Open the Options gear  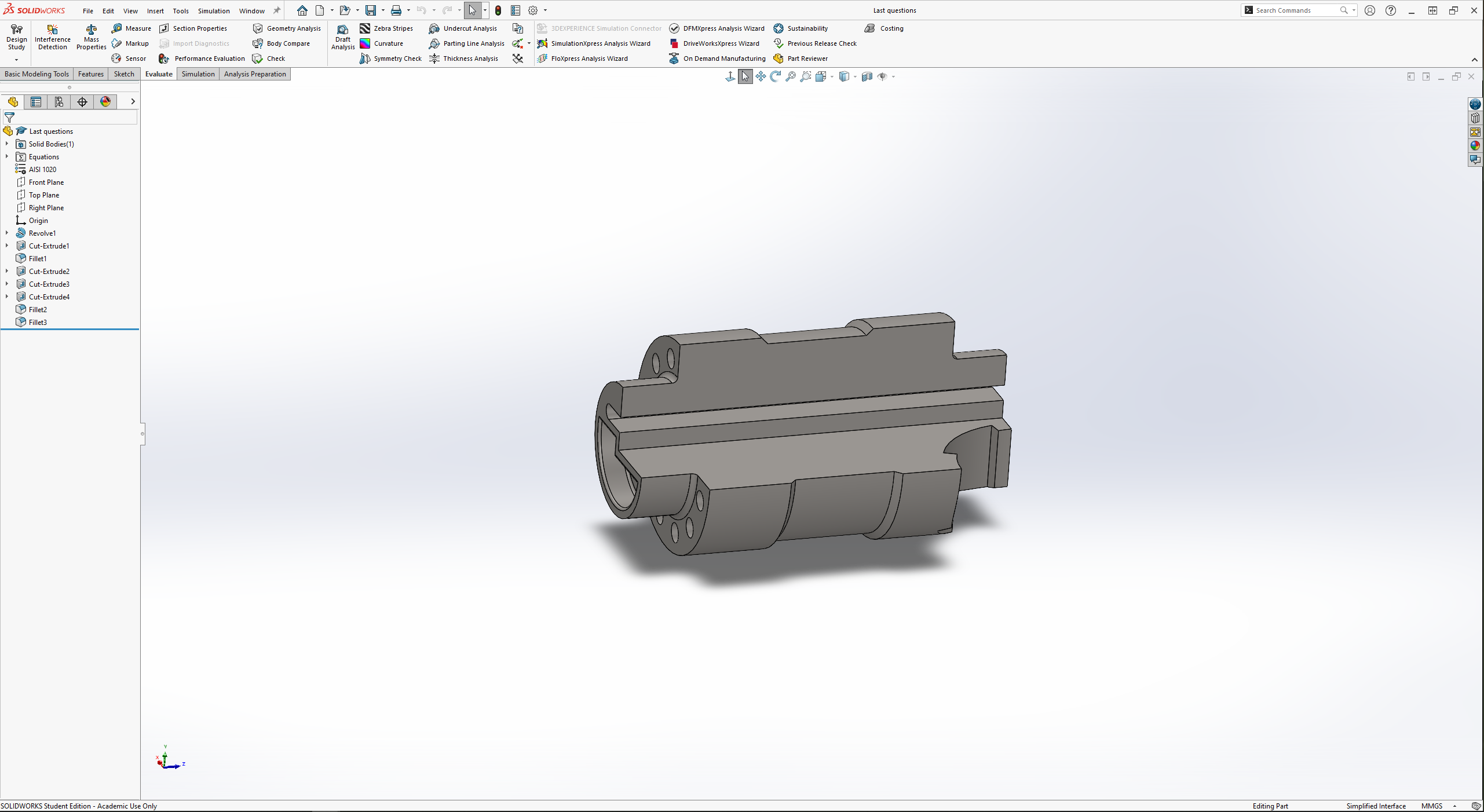(x=533, y=10)
